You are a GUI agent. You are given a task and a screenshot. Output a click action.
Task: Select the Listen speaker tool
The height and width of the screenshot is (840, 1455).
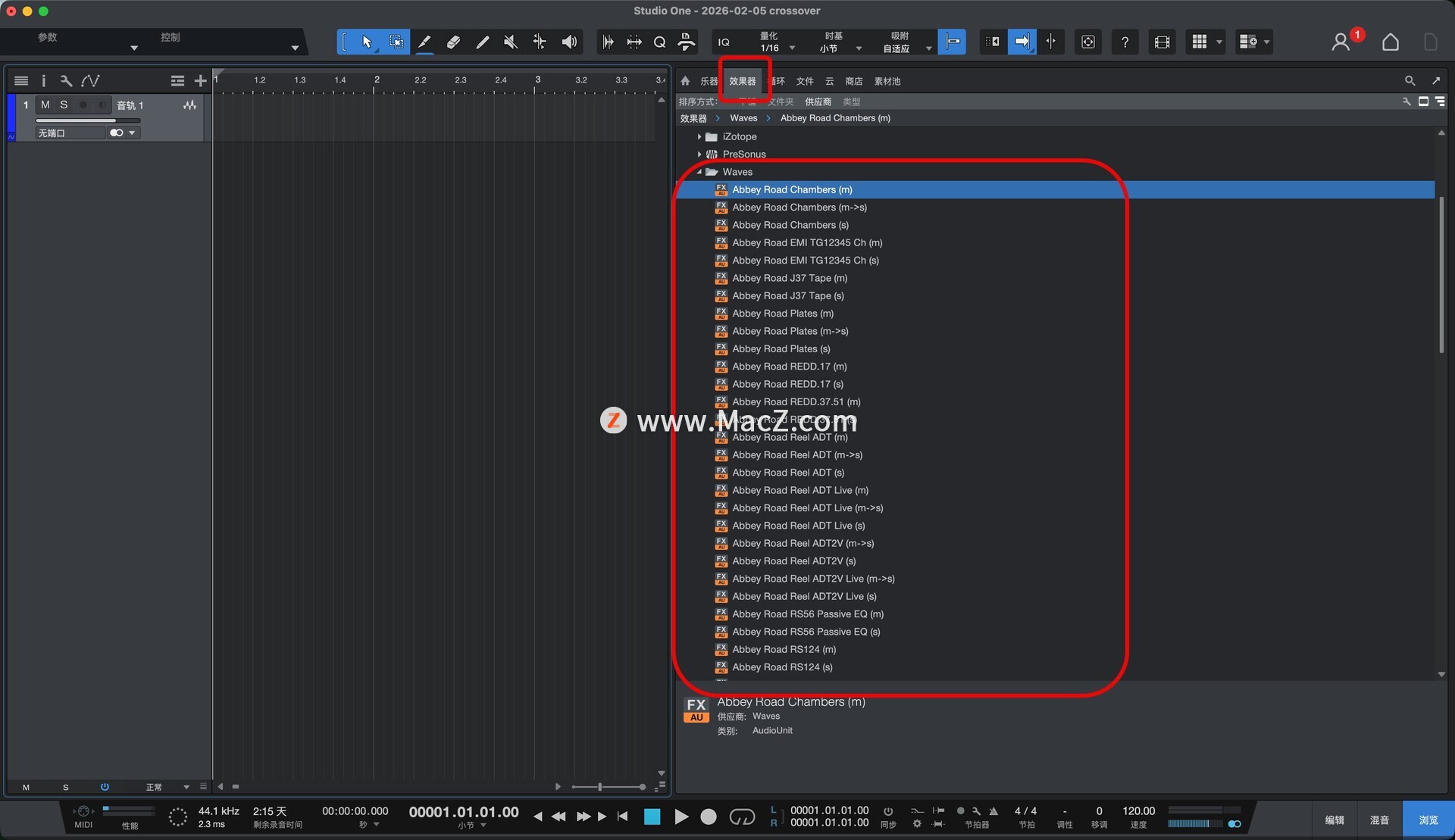click(569, 42)
